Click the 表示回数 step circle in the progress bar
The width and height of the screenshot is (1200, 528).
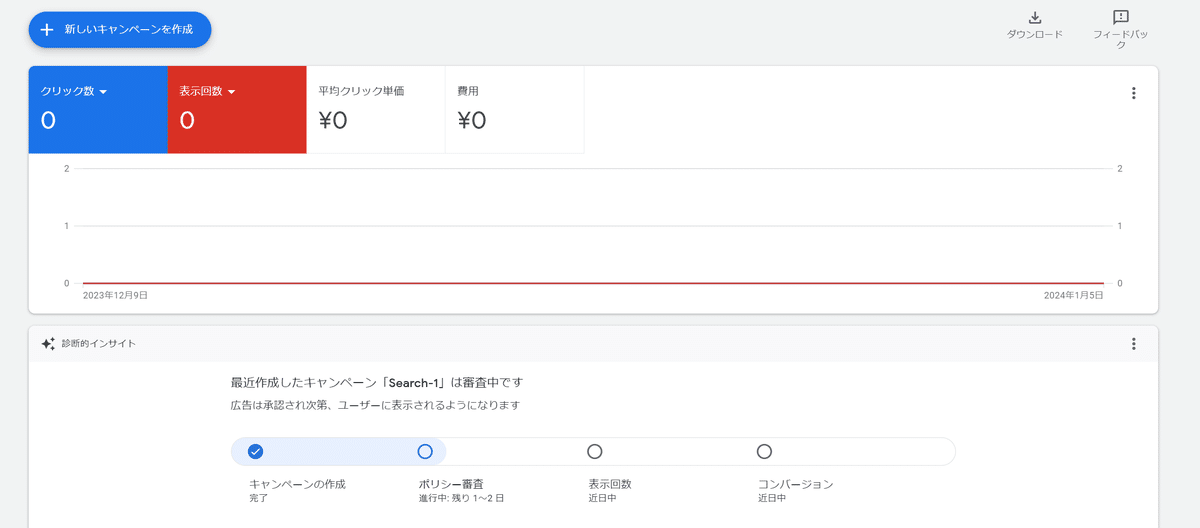point(595,452)
